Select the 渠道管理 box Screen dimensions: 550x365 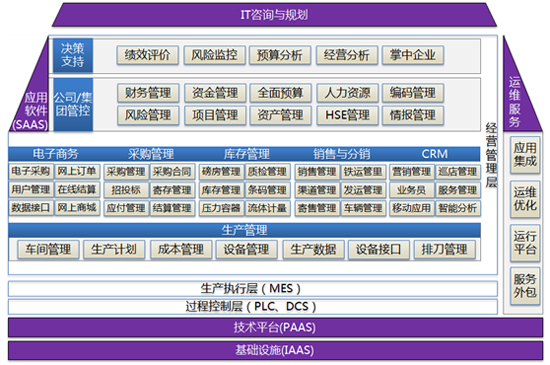pyautogui.click(x=317, y=190)
